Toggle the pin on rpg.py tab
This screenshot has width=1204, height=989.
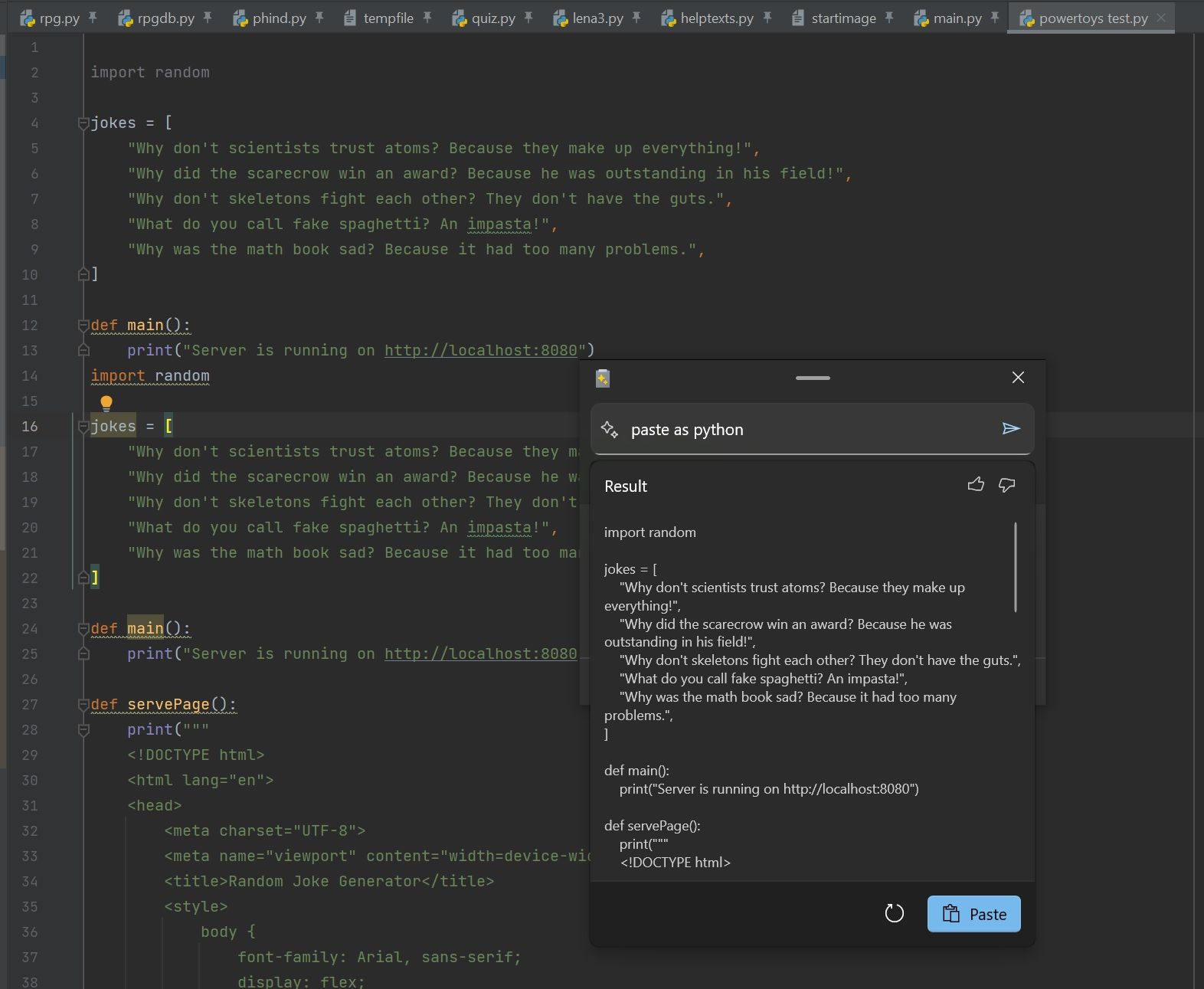(93, 18)
